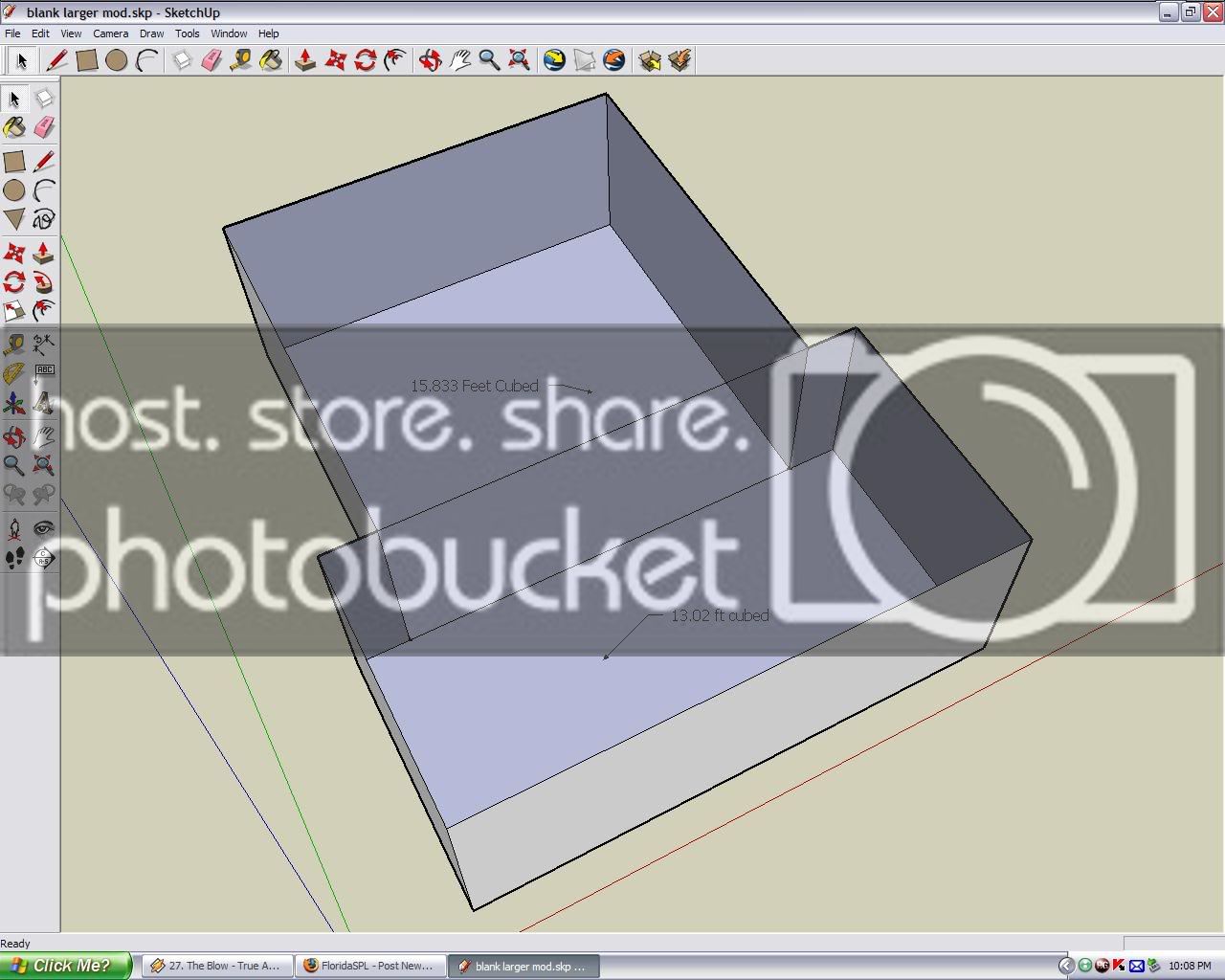Screen dimensions: 1225x980
Task: Click the Next view icon
Action: pyautogui.click(x=44, y=495)
